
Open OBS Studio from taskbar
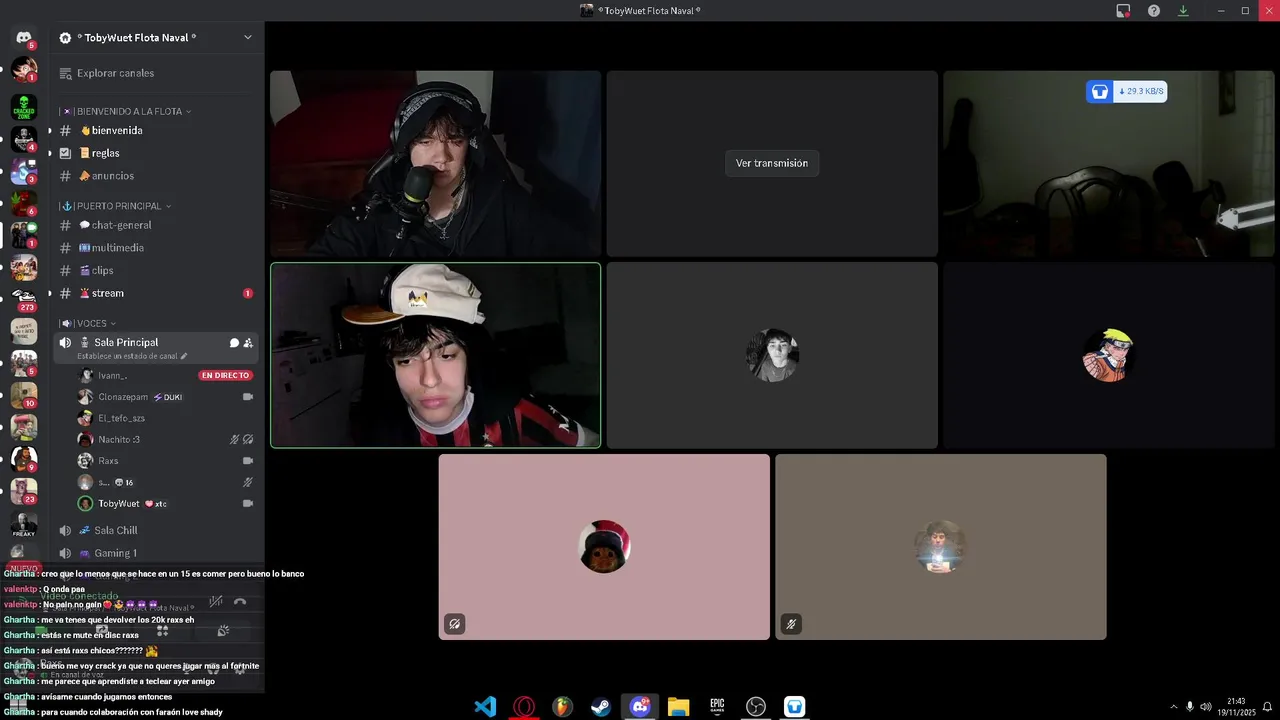pyautogui.click(x=756, y=707)
